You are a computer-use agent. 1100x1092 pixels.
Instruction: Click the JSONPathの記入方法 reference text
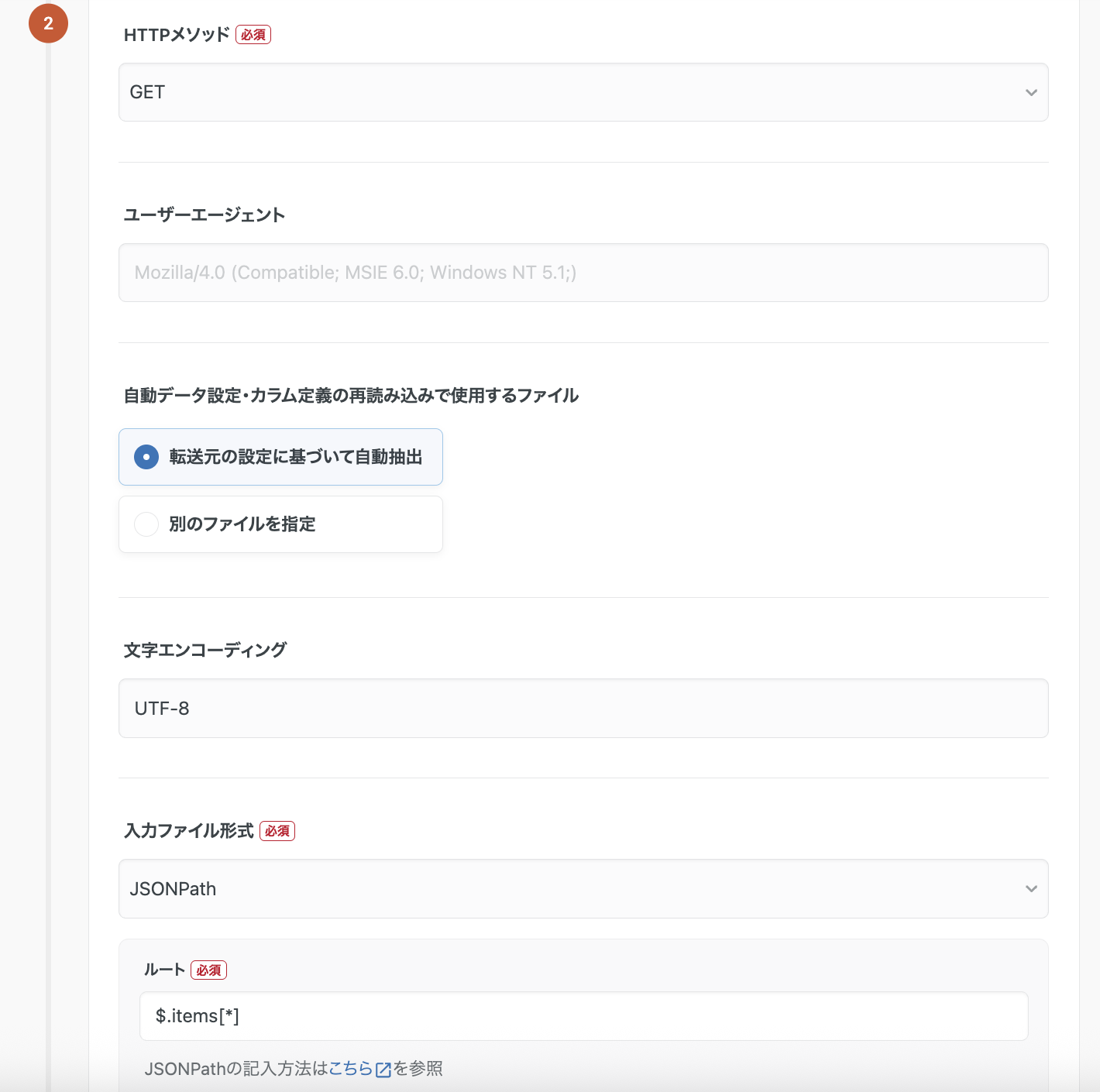[232, 1068]
